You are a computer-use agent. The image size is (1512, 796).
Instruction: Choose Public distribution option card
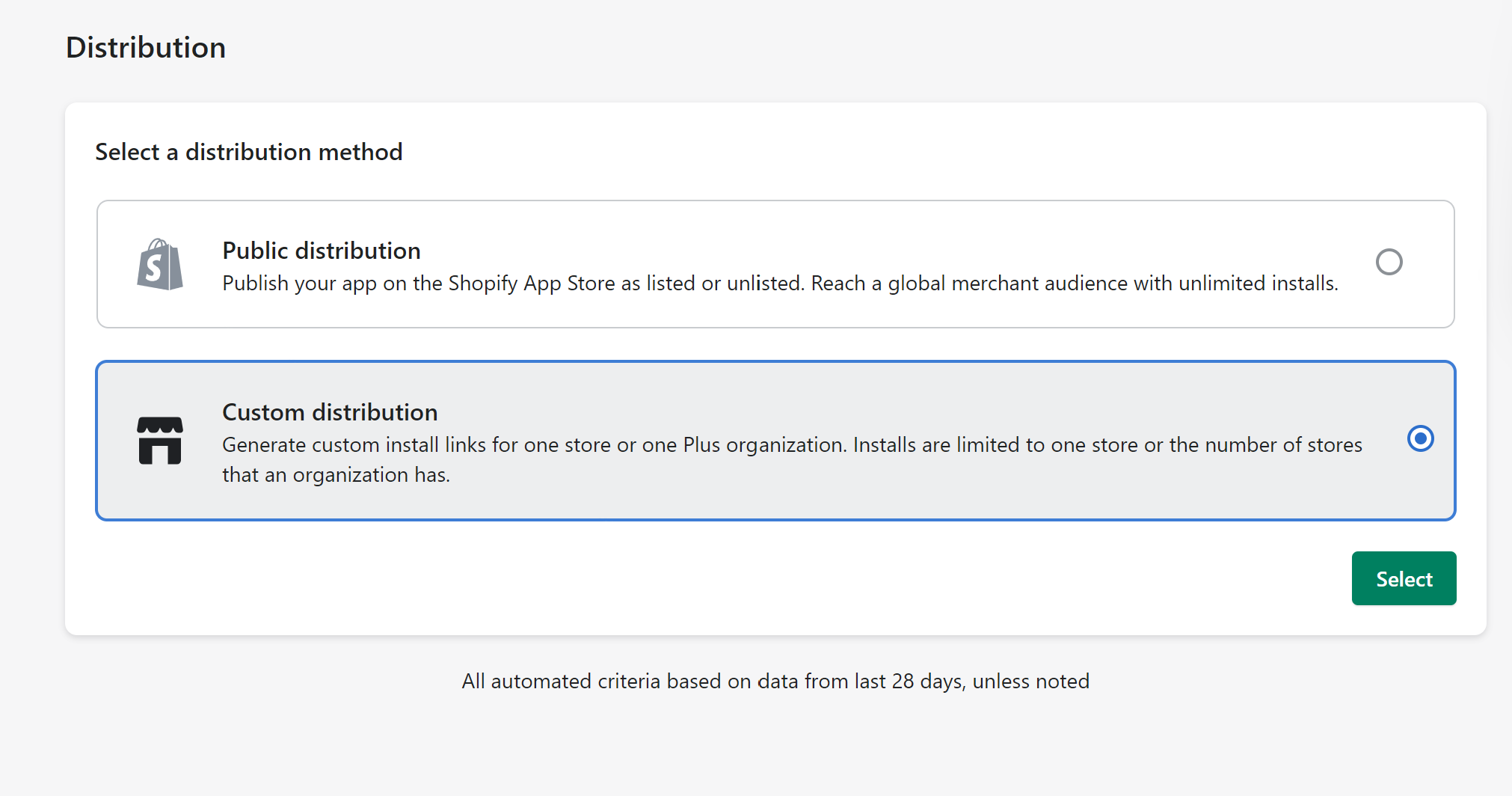[775, 263]
